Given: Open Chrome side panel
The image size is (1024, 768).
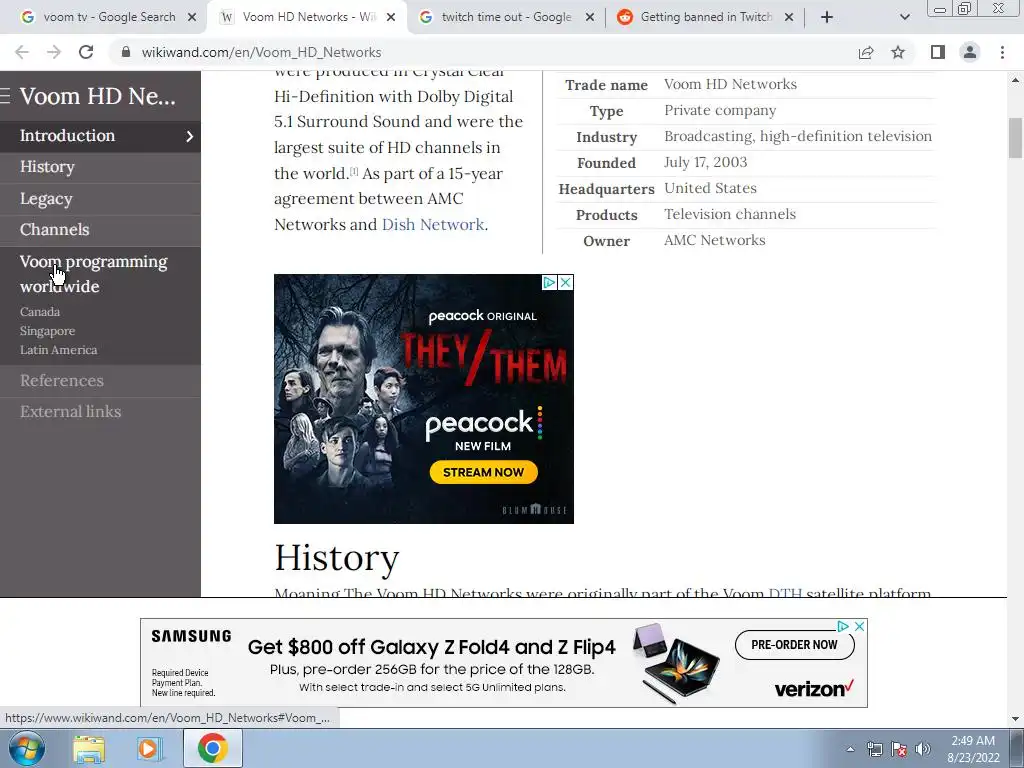Looking at the screenshot, I should click(938, 52).
